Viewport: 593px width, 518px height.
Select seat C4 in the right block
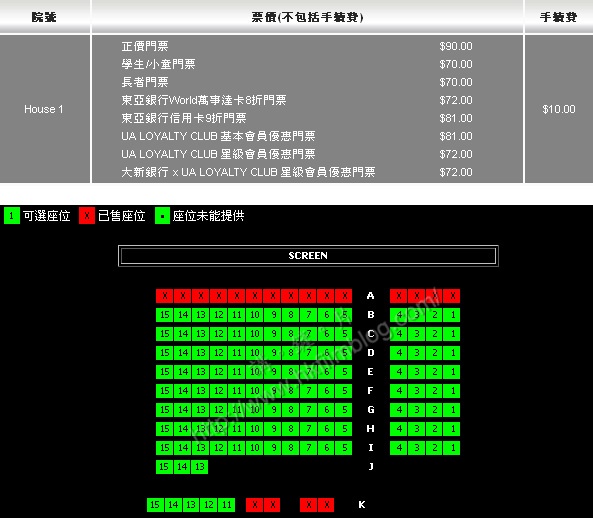399,334
